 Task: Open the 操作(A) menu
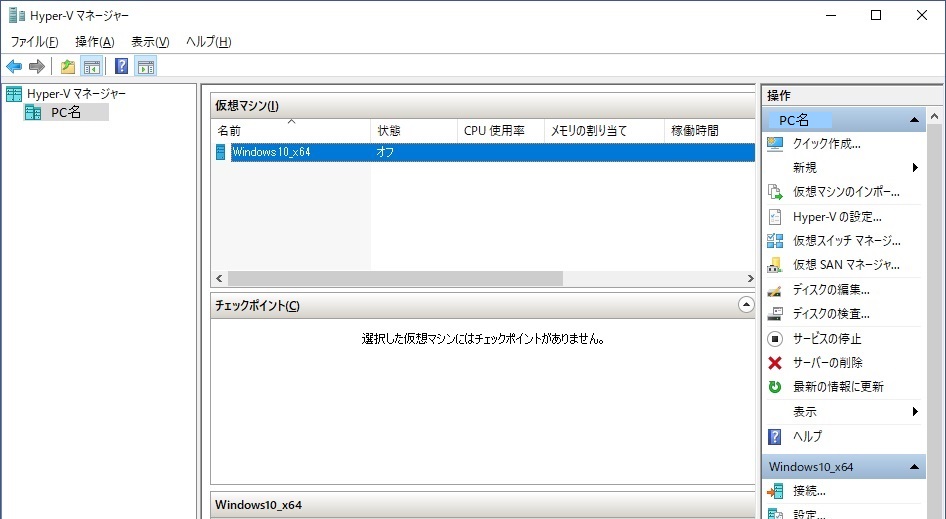[x=95, y=42]
